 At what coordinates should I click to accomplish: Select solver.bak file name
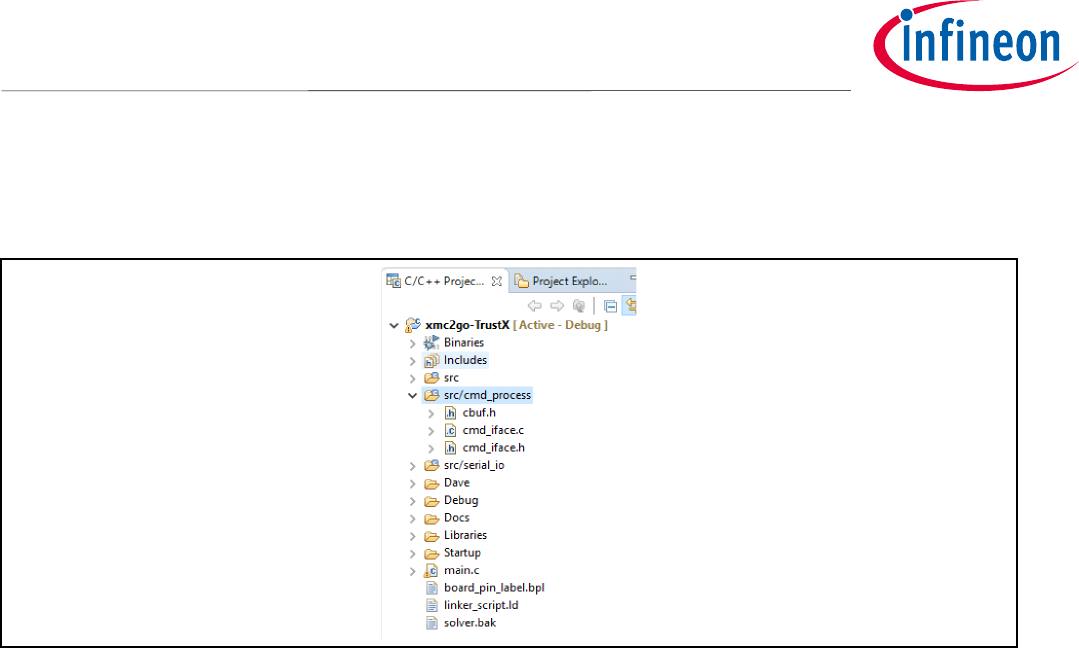470,623
